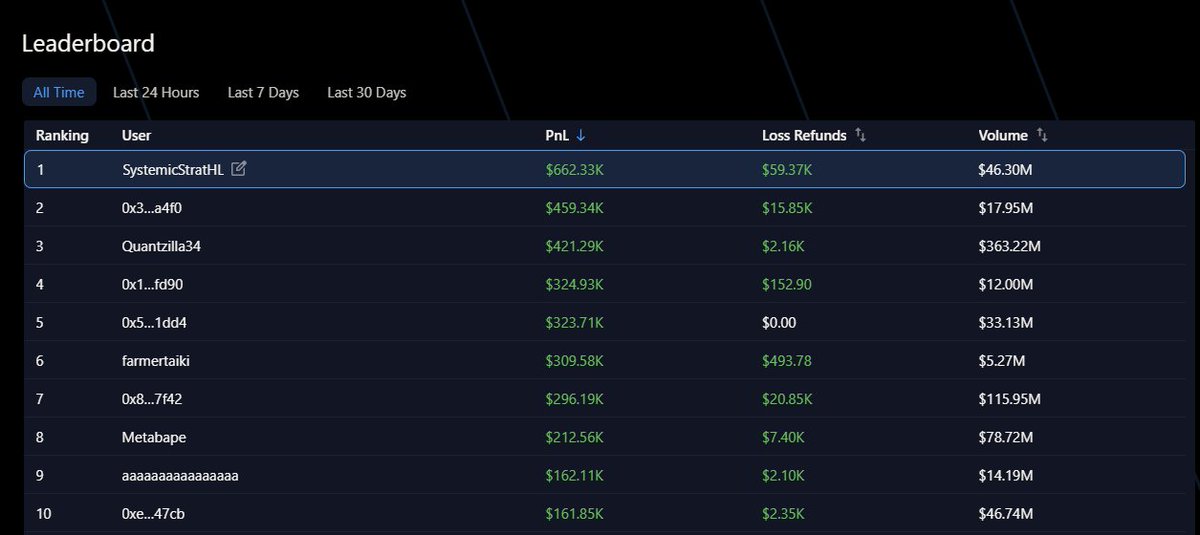Click volume $33.13M
The image size is (1200, 535).
(x=1005, y=323)
